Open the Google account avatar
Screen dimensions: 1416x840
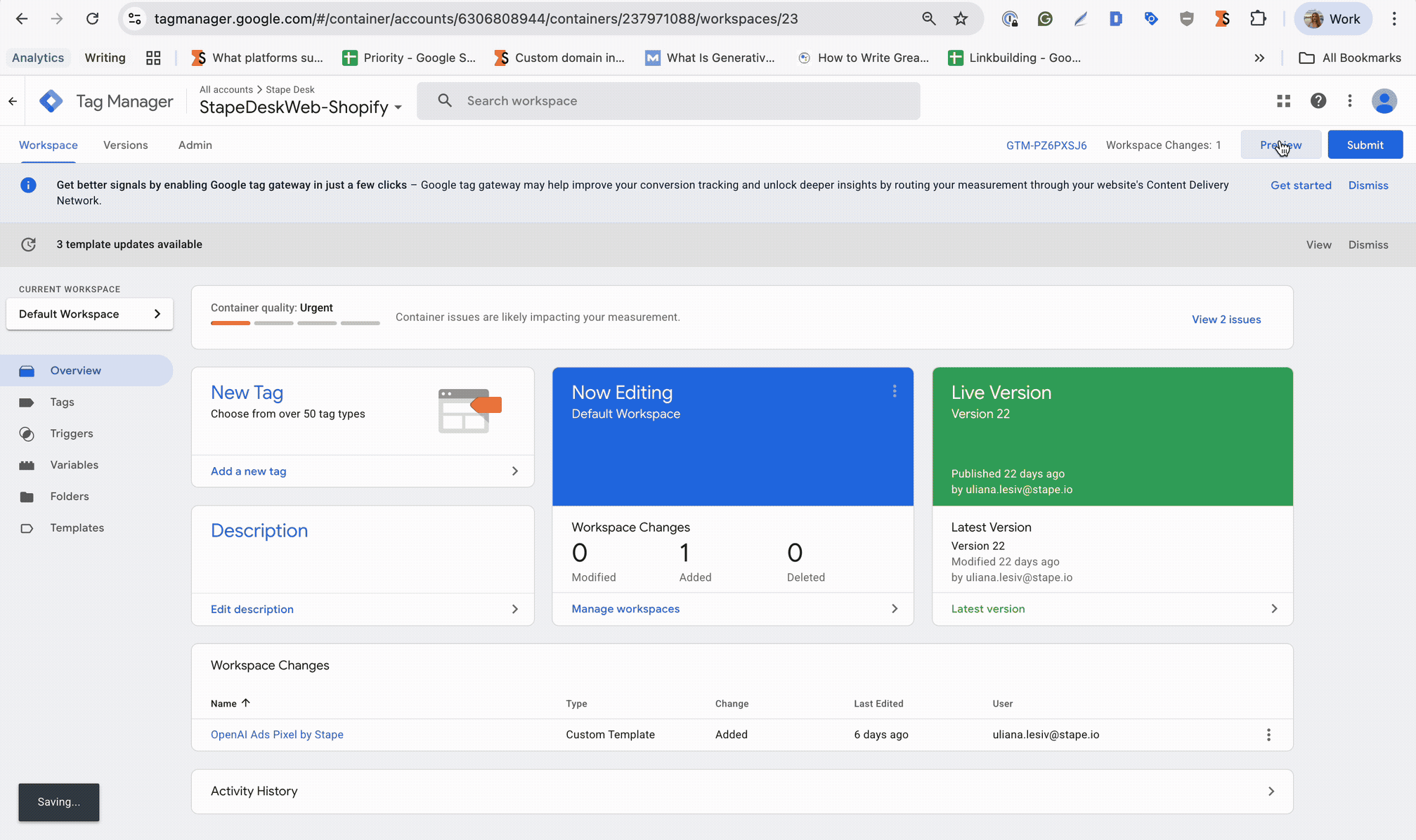click(x=1384, y=101)
